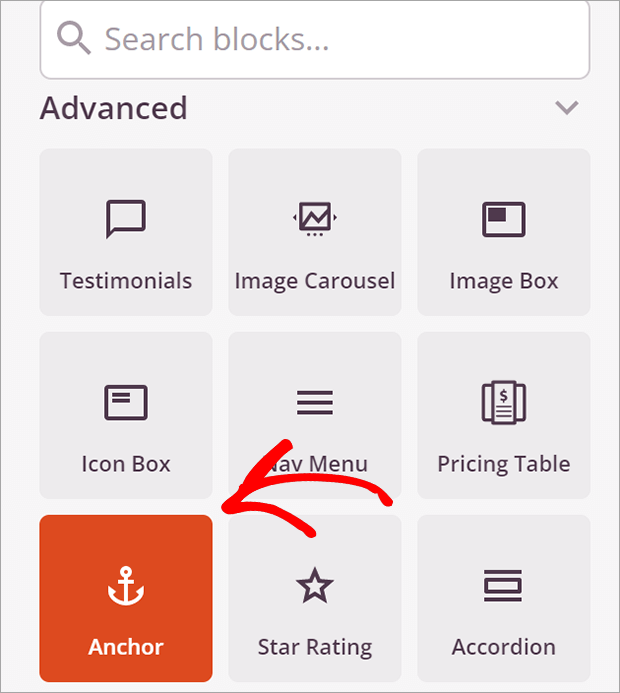Click the magnifying glass search icon

74,38
